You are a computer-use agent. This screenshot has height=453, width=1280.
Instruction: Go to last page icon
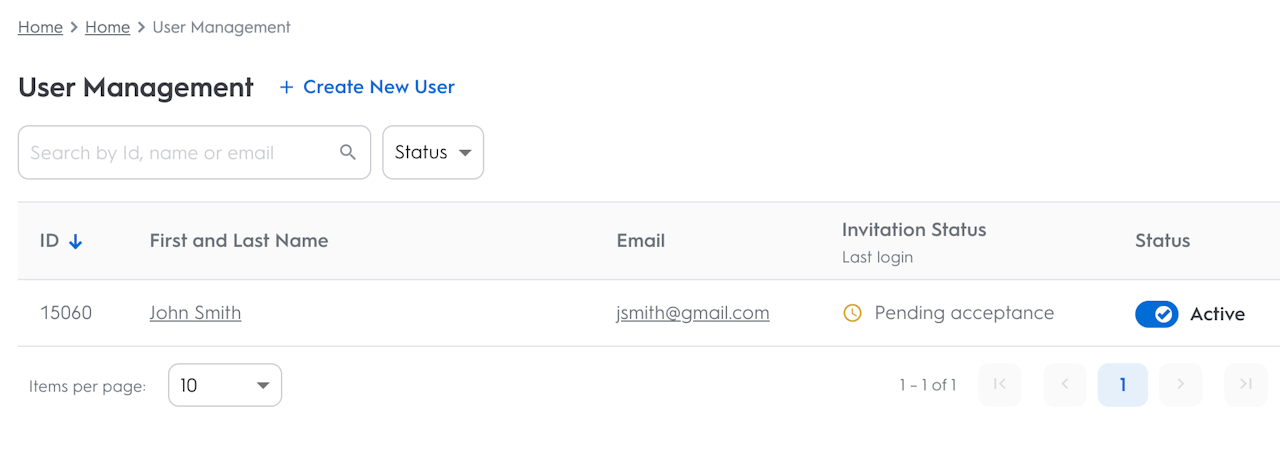(x=1245, y=384)
